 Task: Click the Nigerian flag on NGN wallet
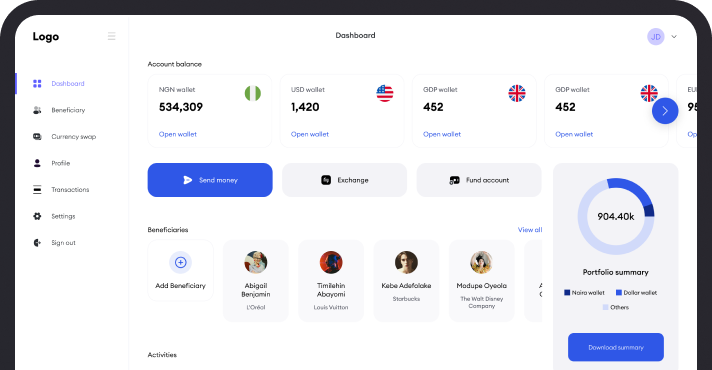pyautogui.click(x=253, y=93)
